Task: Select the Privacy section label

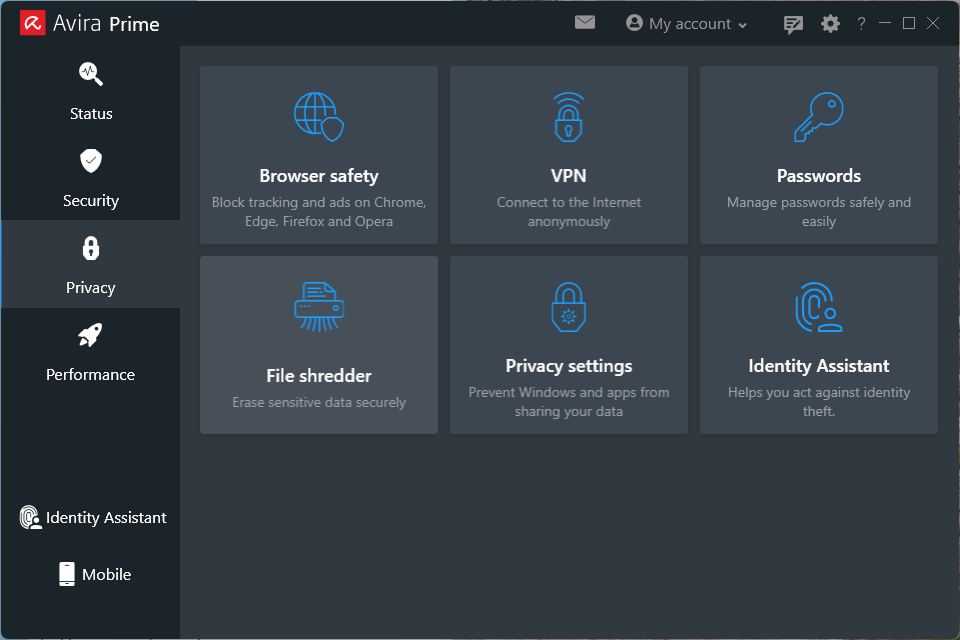Action: point(91,288)
